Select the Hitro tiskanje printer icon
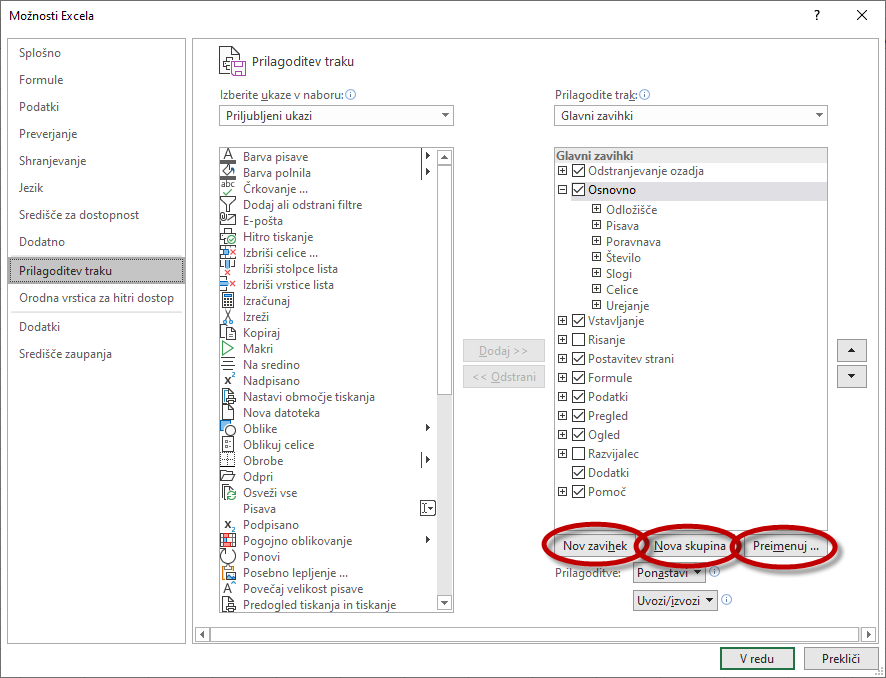 [228, 236]
